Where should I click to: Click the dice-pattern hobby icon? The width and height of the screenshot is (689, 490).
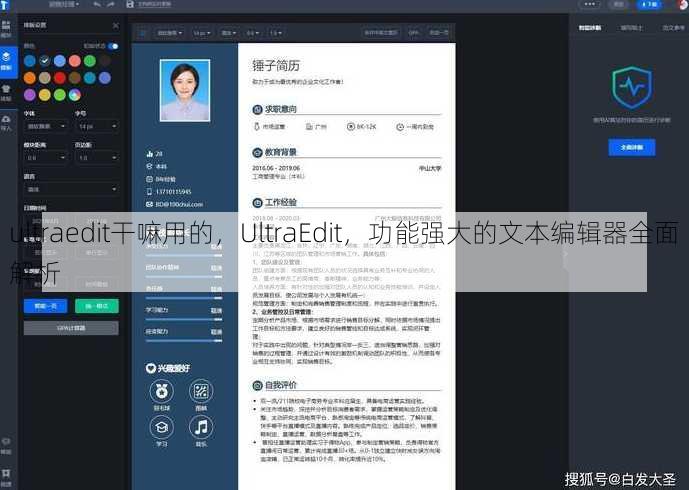pos(201,391)
